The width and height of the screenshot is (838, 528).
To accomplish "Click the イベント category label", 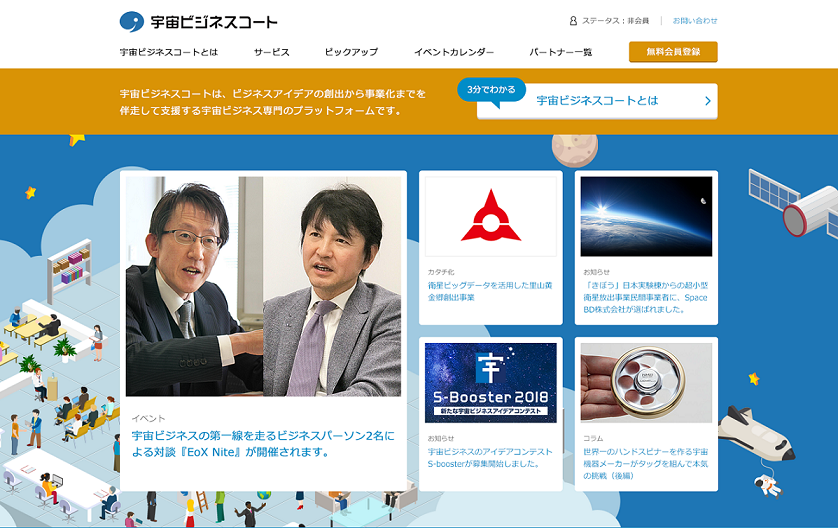I will [x=149, y=418].
